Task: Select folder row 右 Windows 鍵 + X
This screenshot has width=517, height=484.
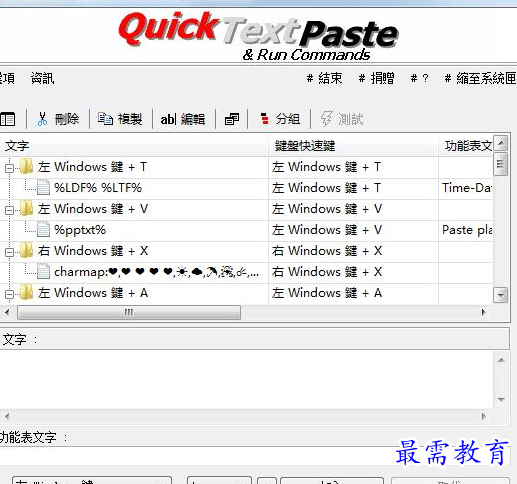Action: [93, 251]
